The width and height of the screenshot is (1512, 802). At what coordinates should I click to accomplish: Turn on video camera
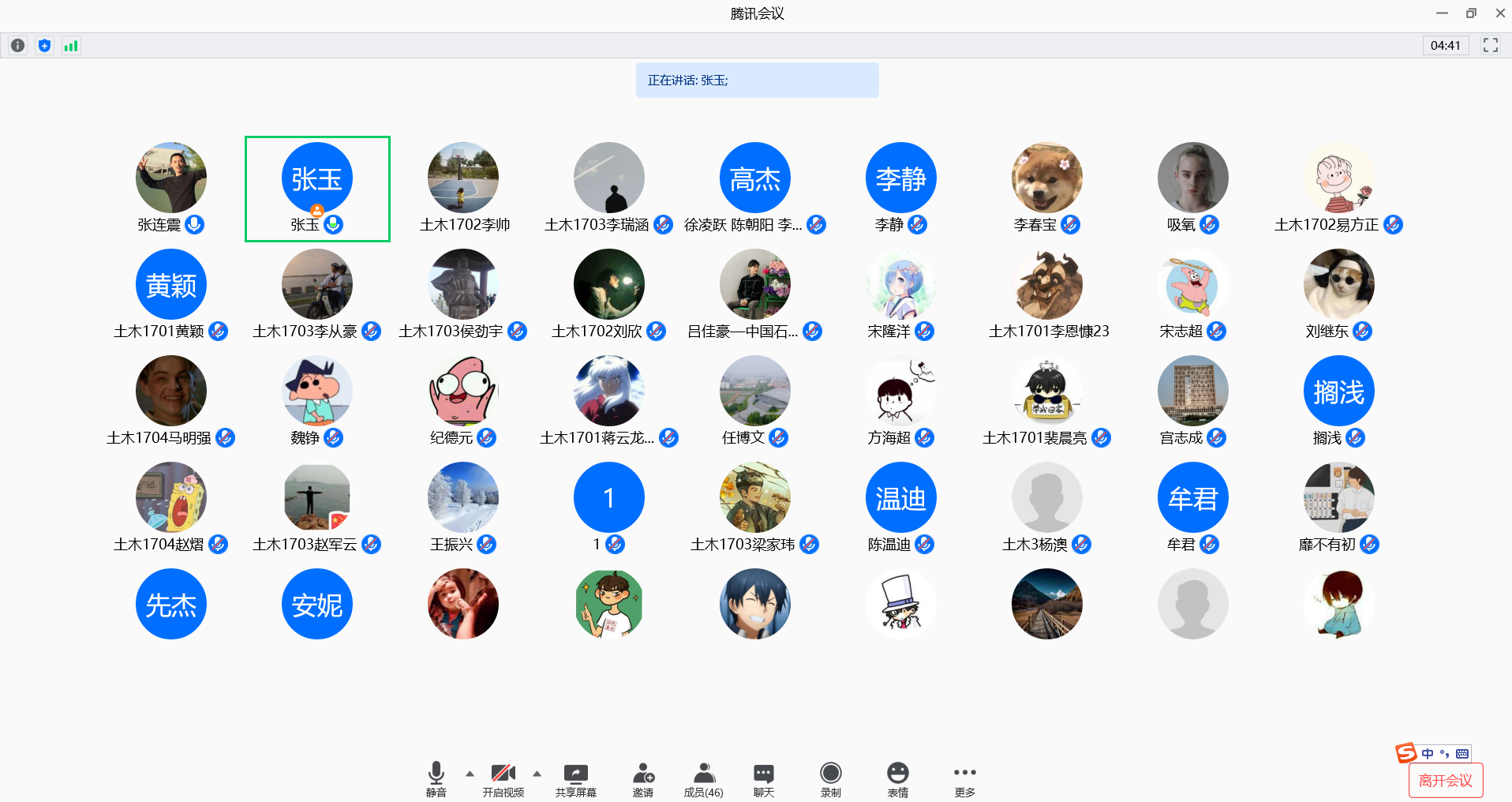pyautogui.click(x=503, y=778)
